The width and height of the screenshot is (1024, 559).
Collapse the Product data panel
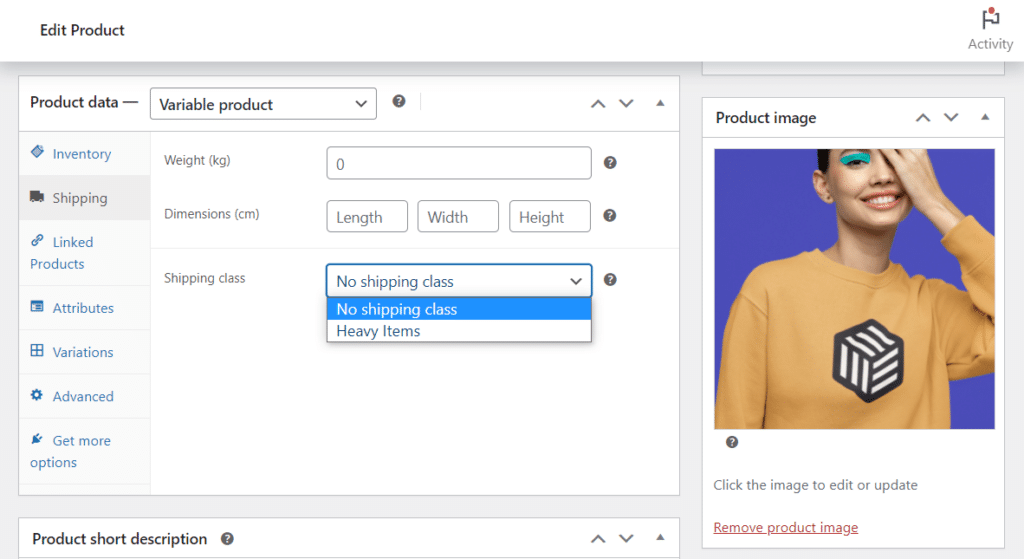point(660,103)
